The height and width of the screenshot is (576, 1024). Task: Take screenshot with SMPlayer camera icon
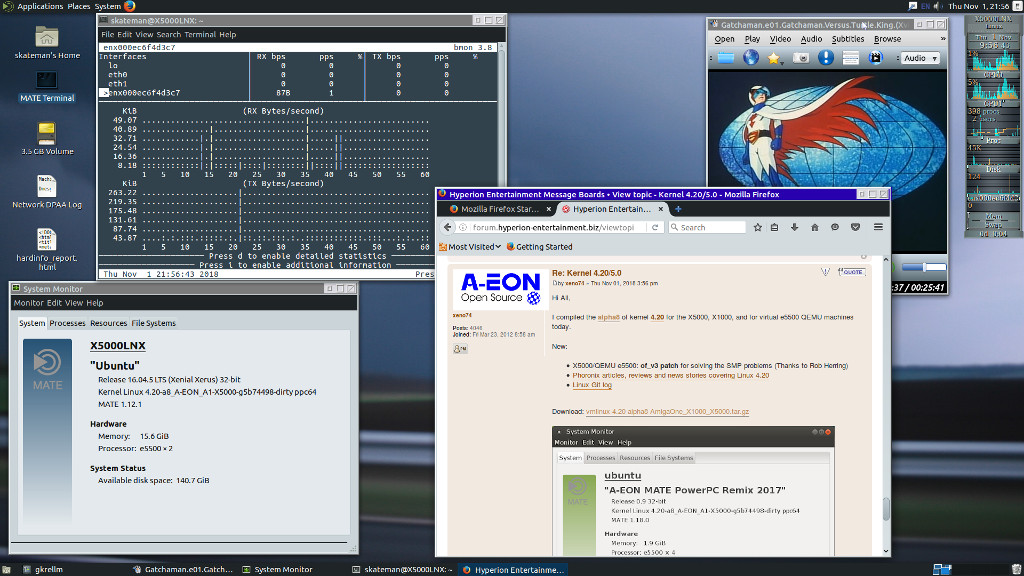(x=801, y=58)
